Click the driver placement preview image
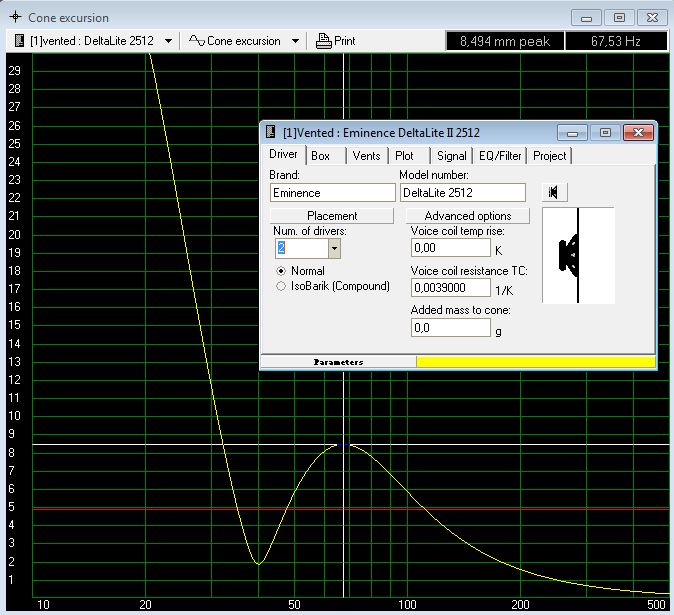The height and width of the screenshot is (615, 674). (x=578, y=255)
